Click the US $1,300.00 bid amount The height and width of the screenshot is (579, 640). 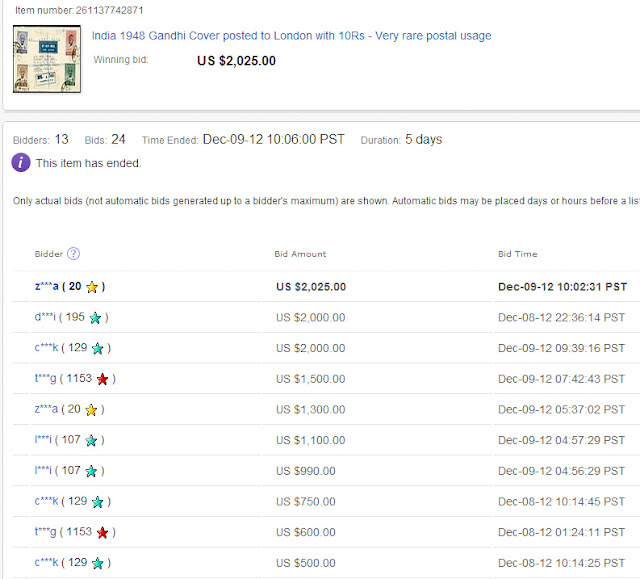311,409
